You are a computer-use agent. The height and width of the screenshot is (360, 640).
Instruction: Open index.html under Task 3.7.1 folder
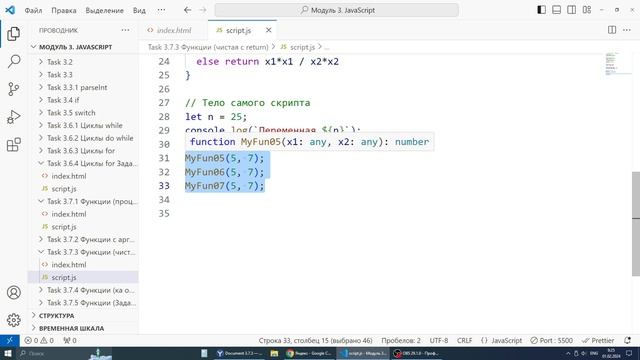point(83,214)
